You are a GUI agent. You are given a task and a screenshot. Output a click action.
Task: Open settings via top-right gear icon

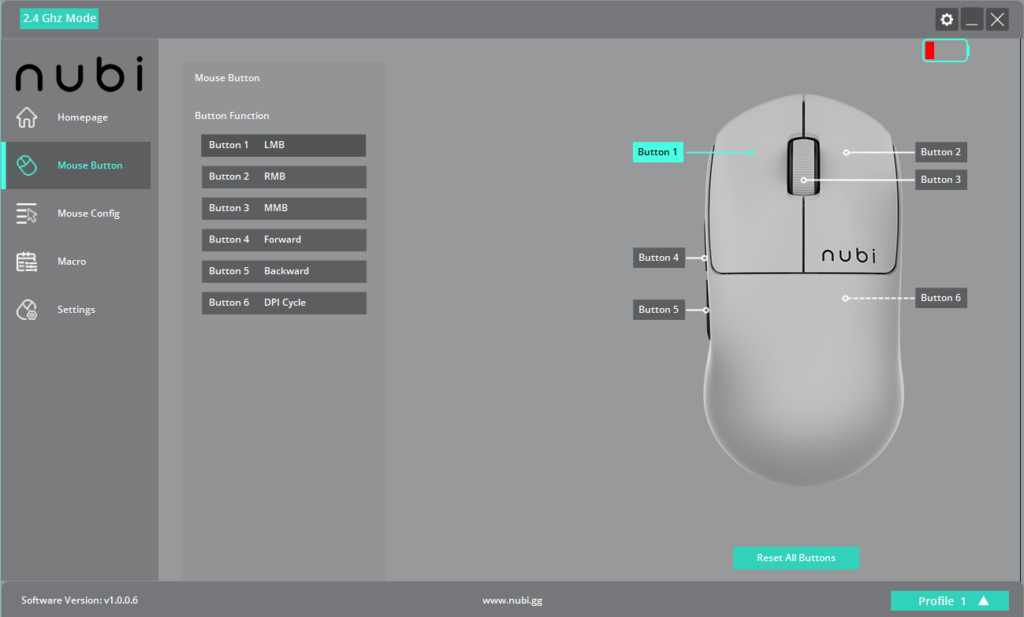click(946, 20)
